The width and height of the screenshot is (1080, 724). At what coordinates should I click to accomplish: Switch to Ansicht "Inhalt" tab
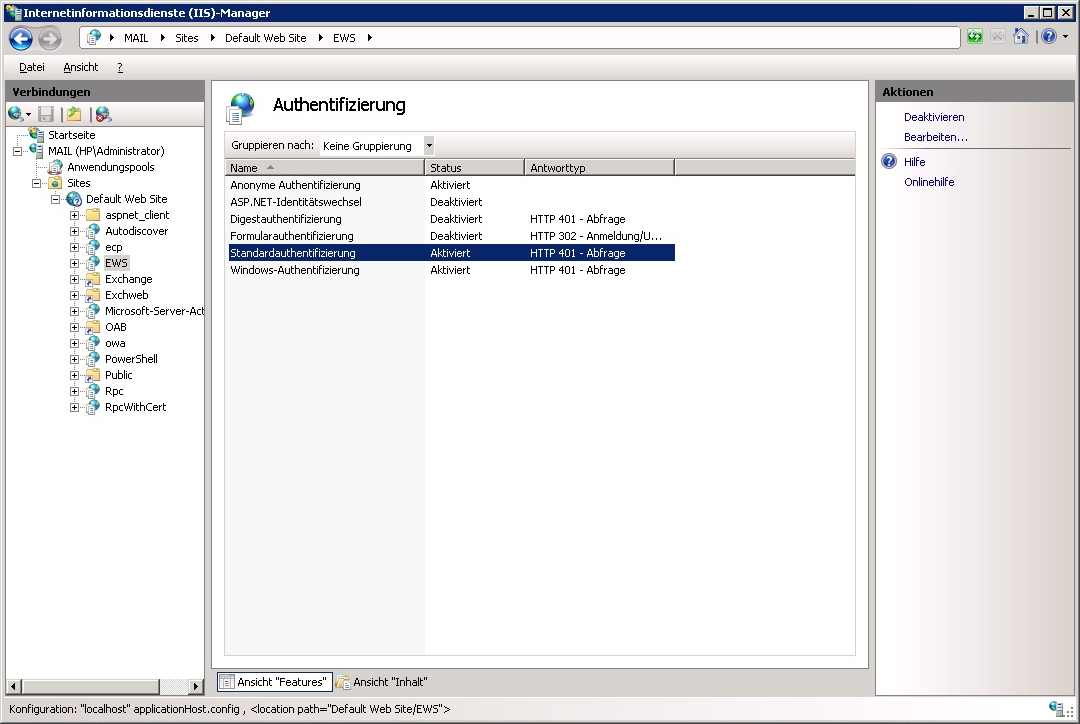[382, 682]
